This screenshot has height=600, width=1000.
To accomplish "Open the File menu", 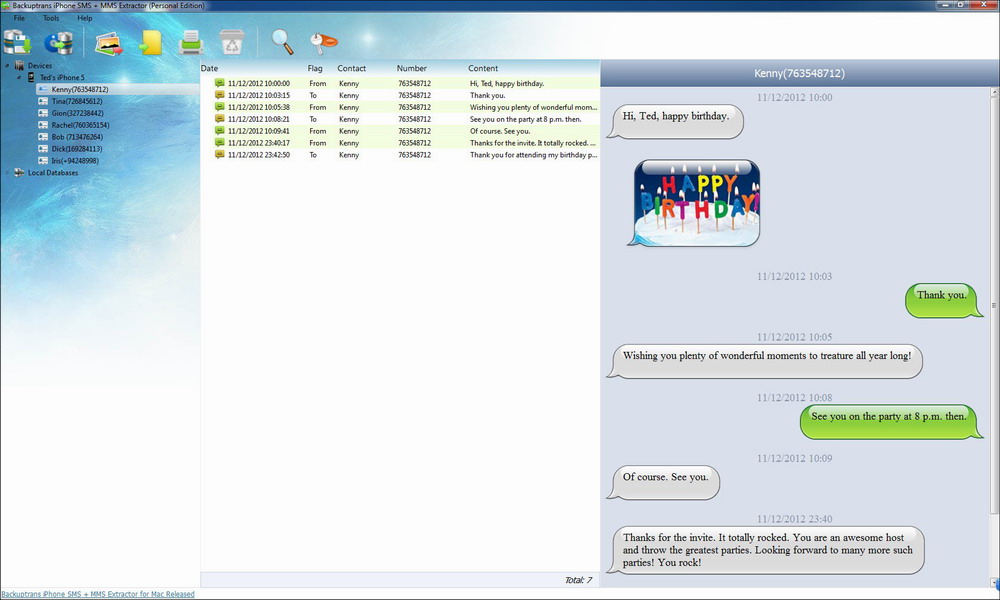I will coord(18,17).
